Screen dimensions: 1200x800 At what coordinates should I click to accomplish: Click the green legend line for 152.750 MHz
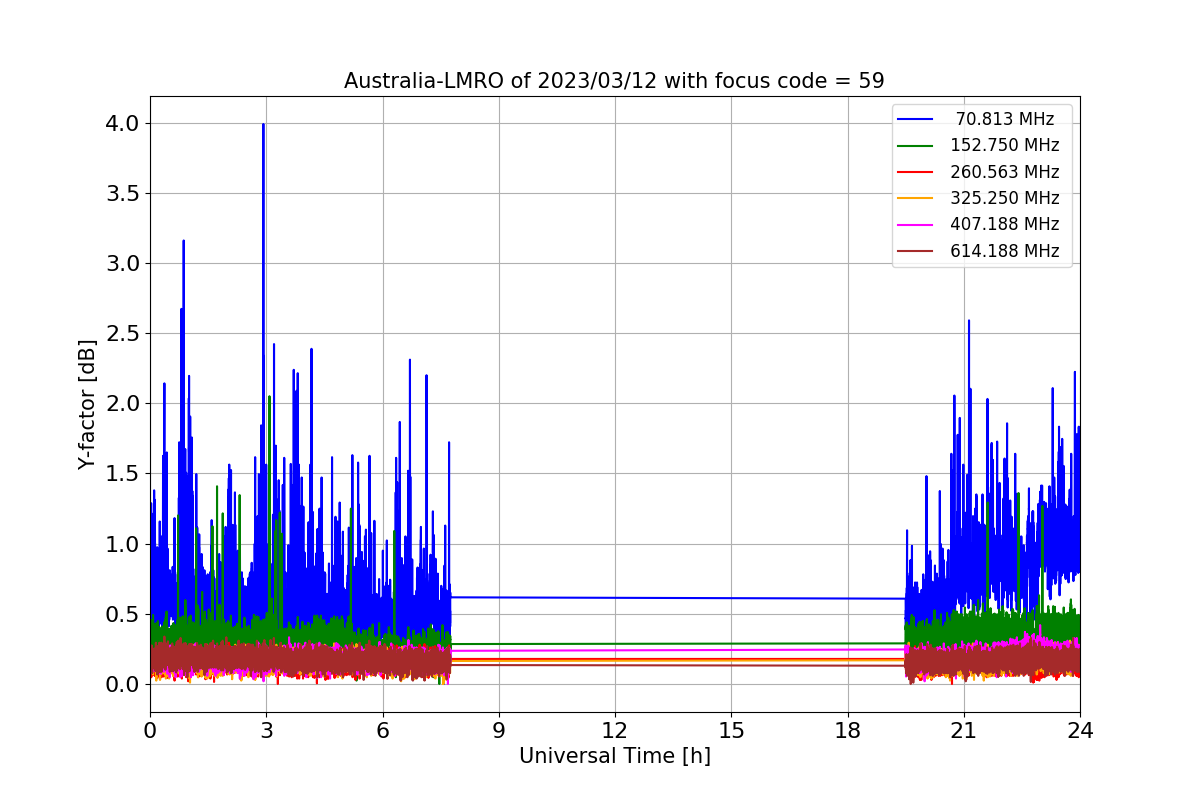click(x=916, y=146)
